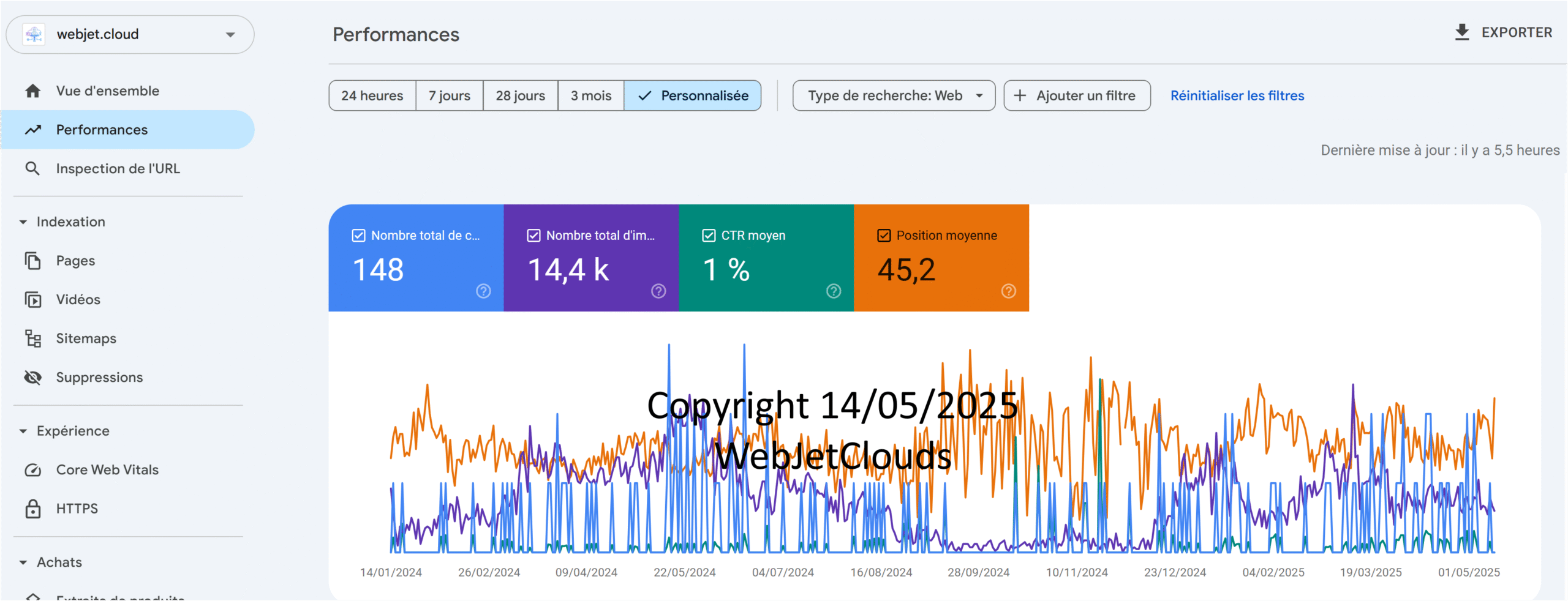Open Performances in the sidebar

(127, 130)
